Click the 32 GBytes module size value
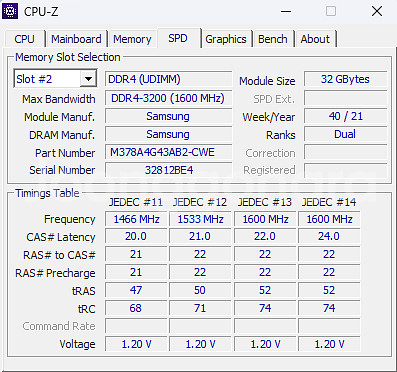 tap(345, 79)
